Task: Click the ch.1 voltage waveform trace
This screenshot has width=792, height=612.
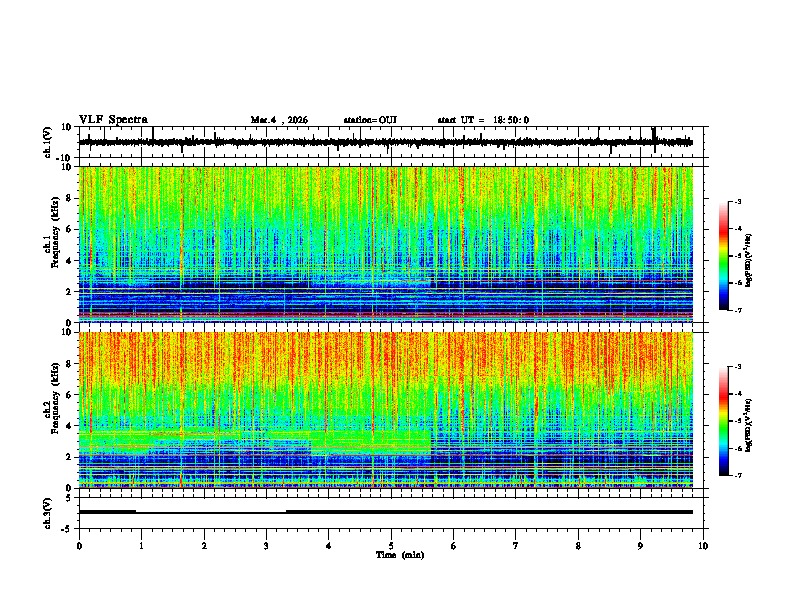Action: tap(386, 142)
